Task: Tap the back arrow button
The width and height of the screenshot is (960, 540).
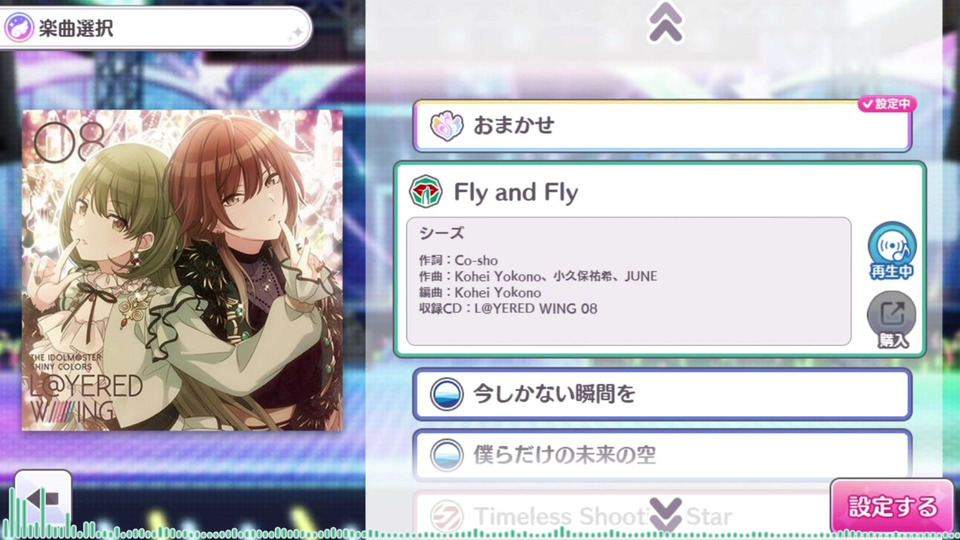Action: (x=43, y=499)
